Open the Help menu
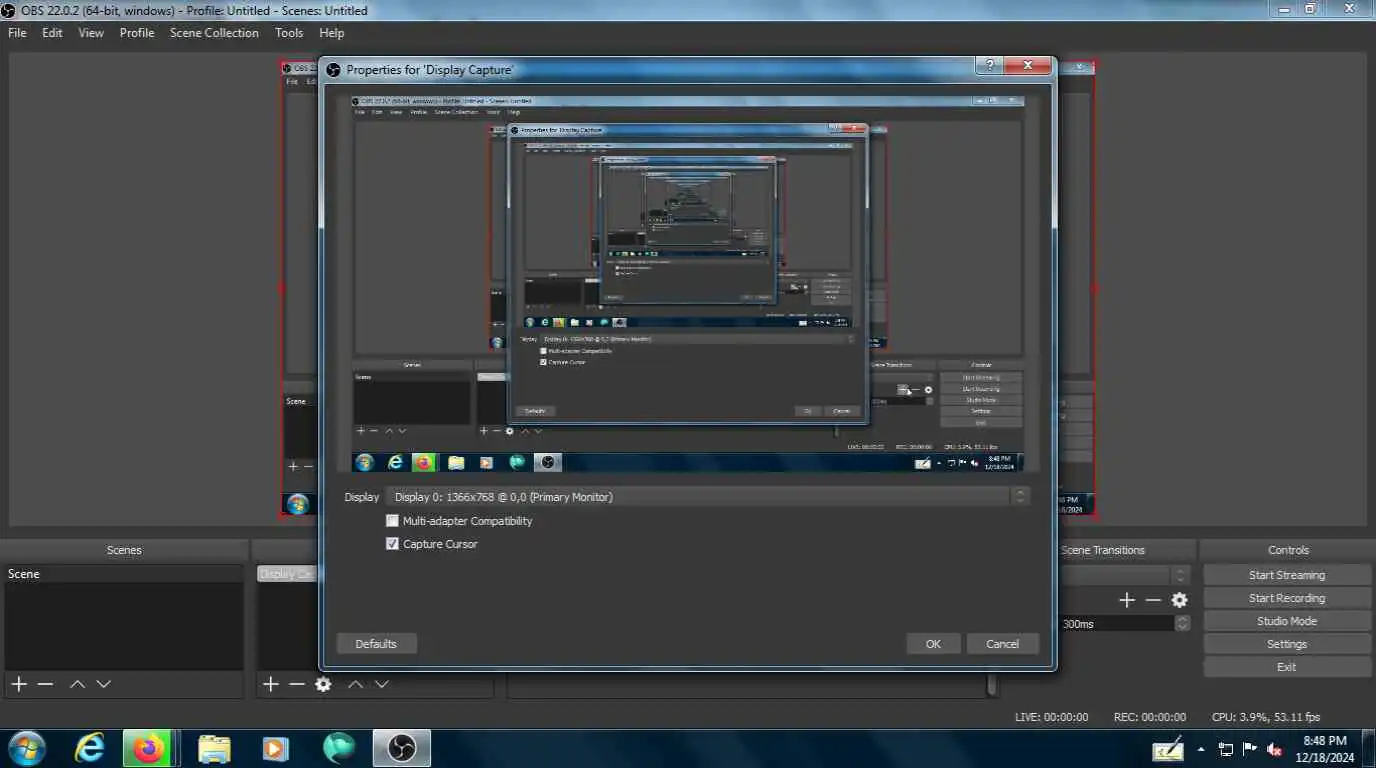The width and height of the screenshot is (1376, 768). 332,33
